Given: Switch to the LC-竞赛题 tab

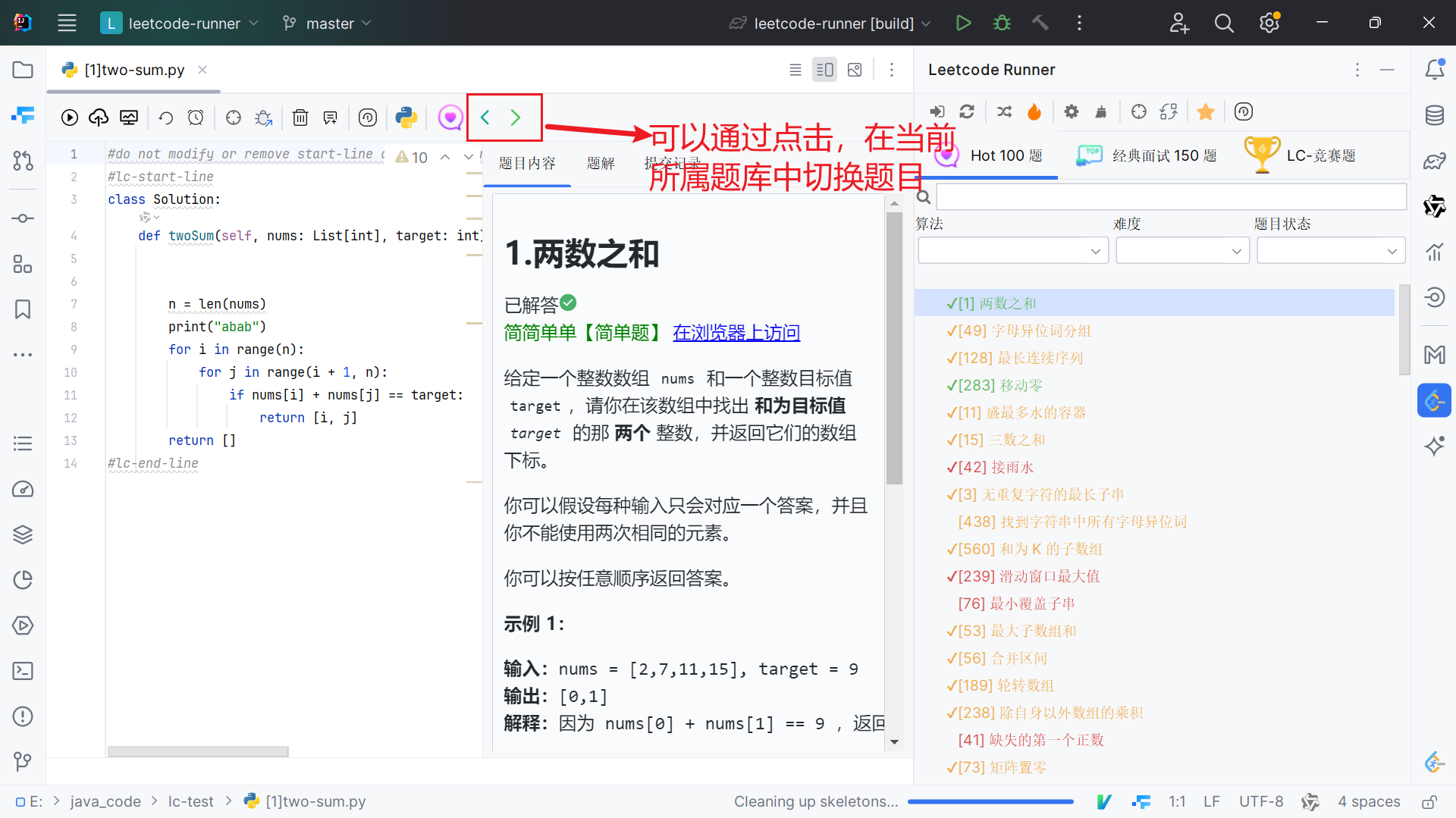Looking at the screenshot, I should point(1300,155).
